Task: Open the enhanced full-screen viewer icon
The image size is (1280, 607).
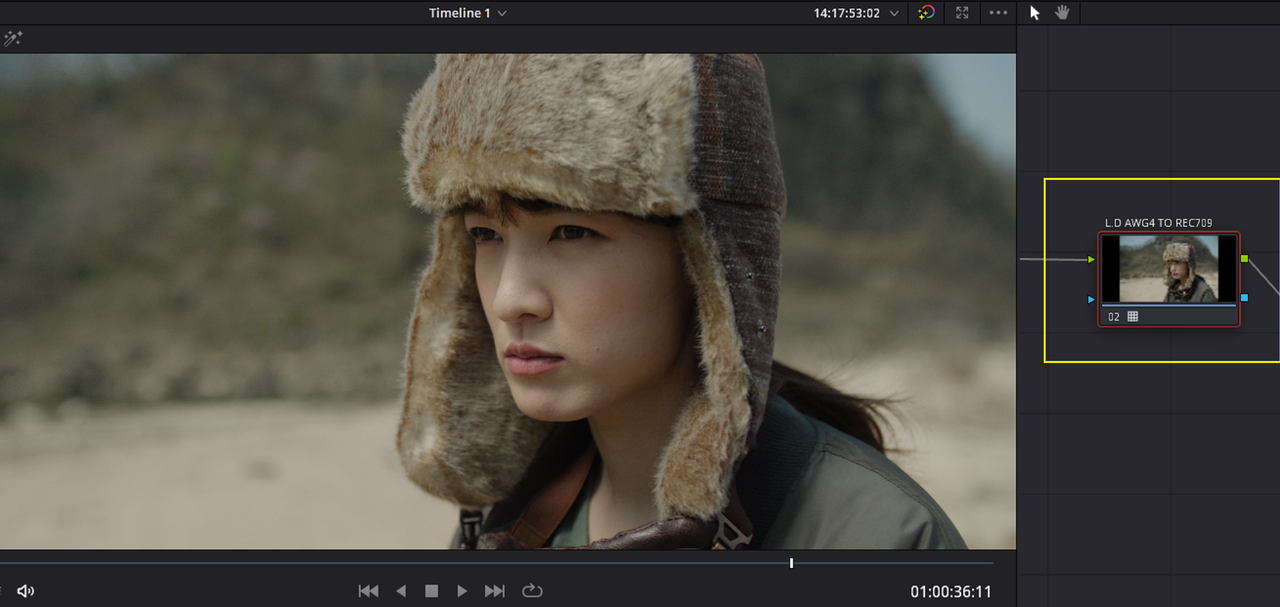Action: click(962, 13)
